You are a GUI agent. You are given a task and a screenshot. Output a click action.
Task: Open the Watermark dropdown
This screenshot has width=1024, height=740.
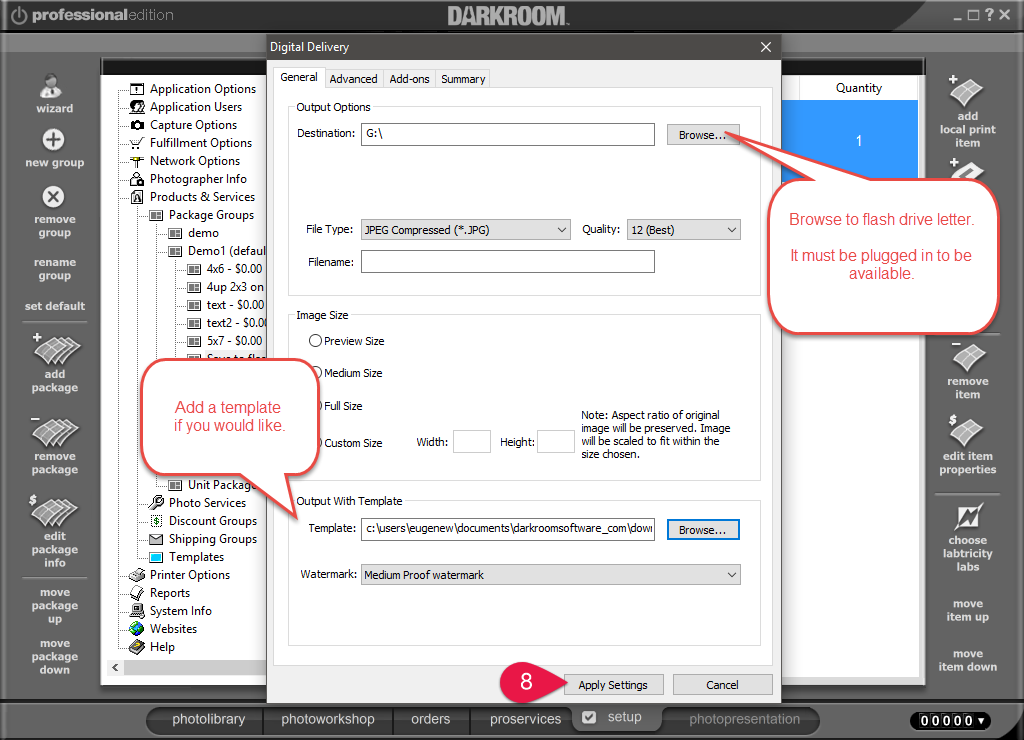[551, 575]
